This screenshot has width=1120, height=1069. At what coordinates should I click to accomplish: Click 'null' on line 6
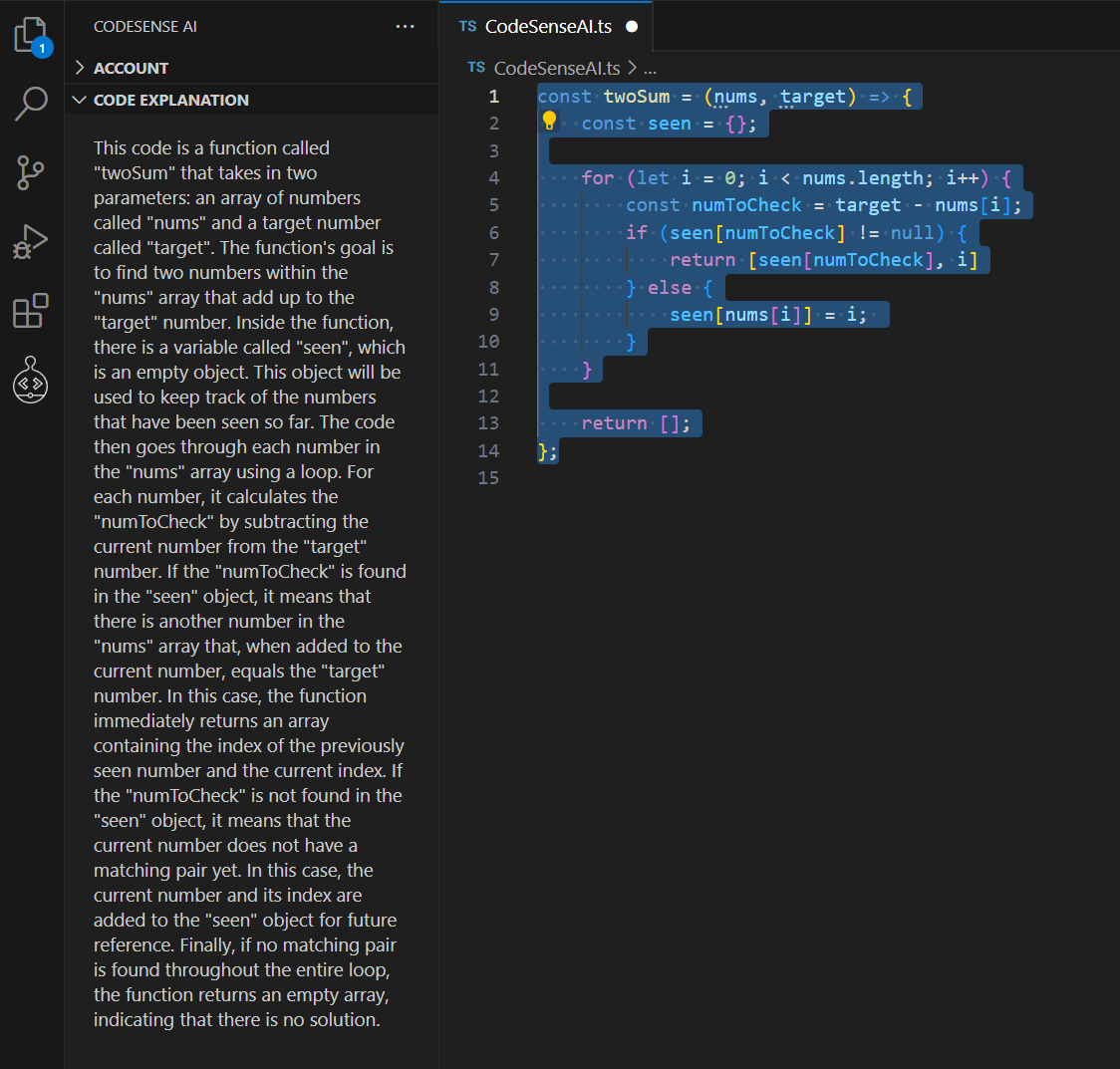coord(912,233)
